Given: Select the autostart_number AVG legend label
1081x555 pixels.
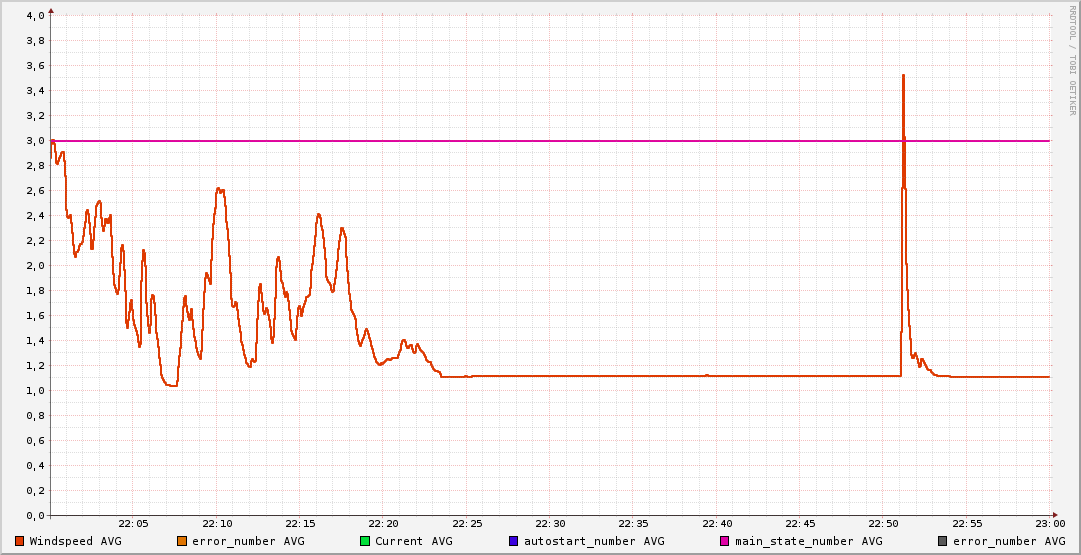Looking at the screenshot, I should pos(594,541).
